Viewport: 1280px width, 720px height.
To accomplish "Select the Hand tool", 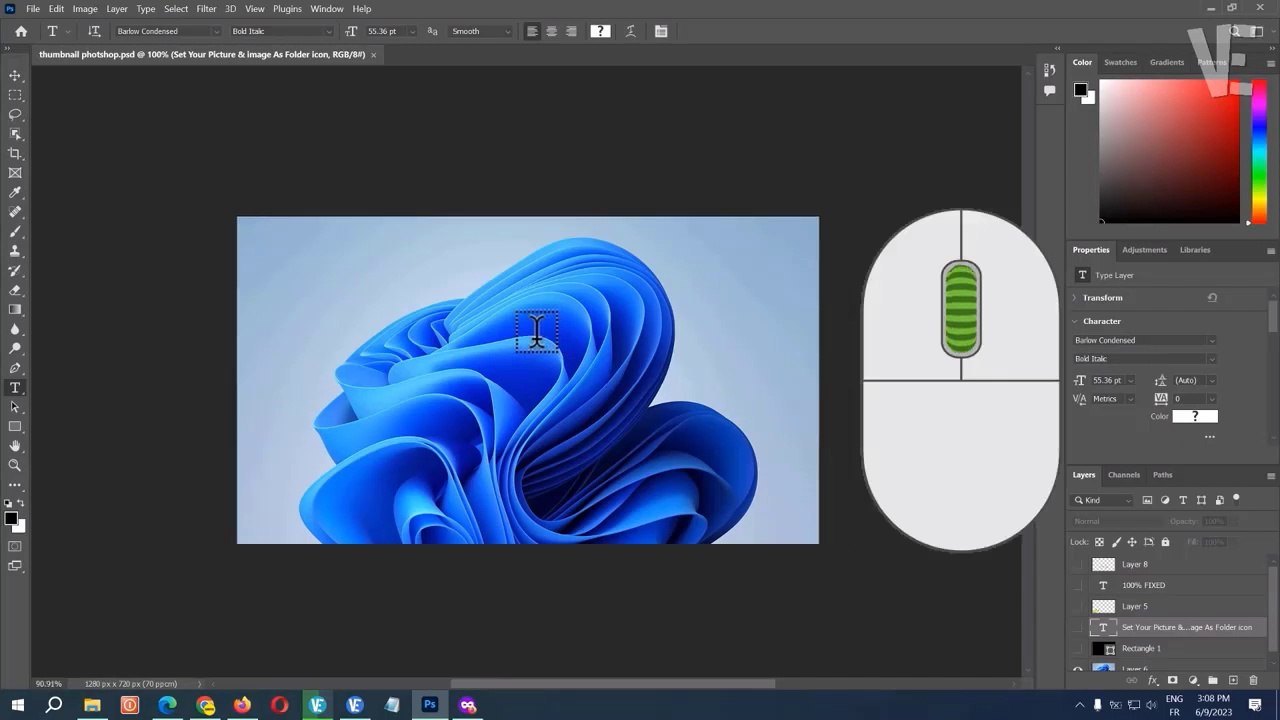I will tap(15, 446).
